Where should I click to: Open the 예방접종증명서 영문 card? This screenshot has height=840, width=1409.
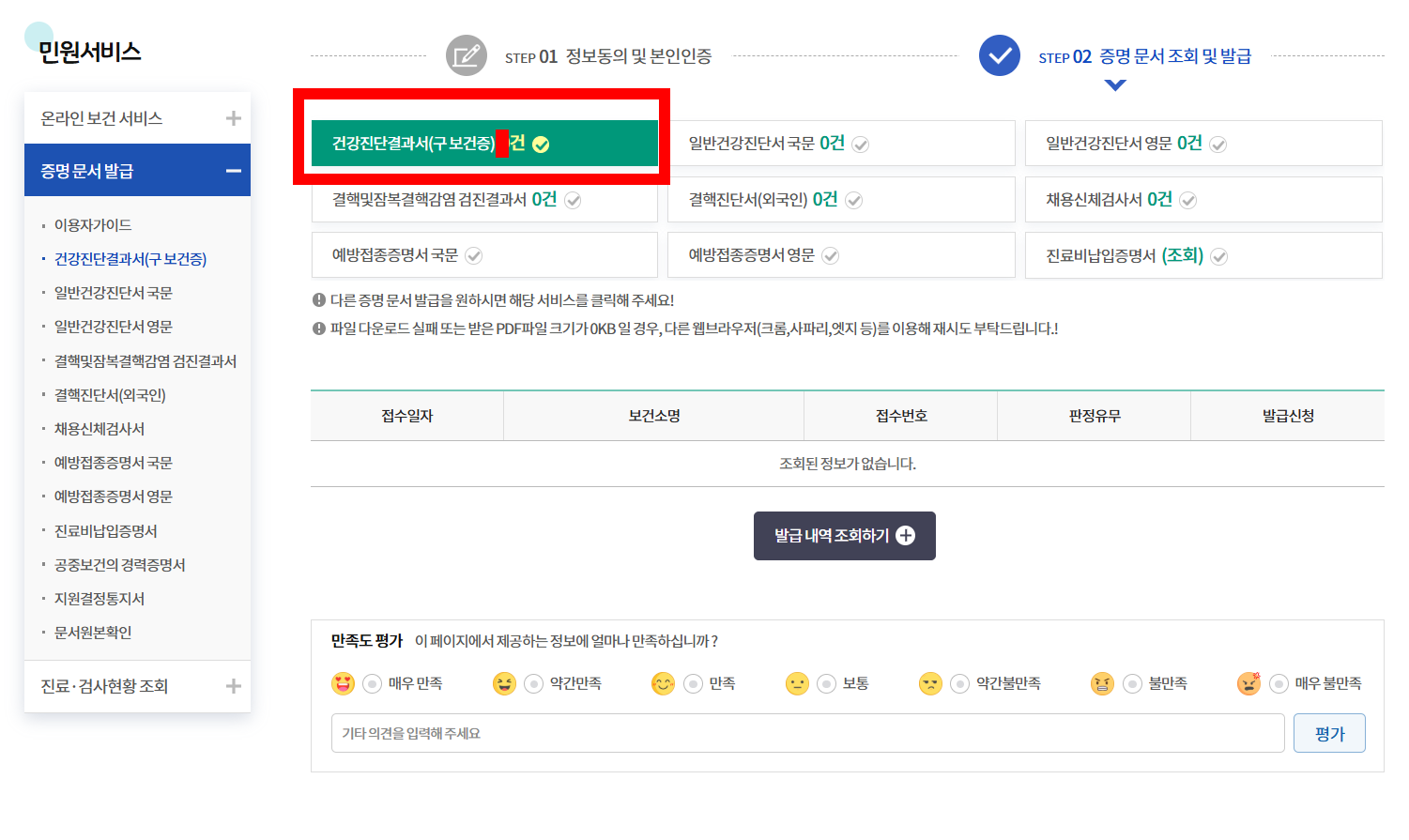841,254
